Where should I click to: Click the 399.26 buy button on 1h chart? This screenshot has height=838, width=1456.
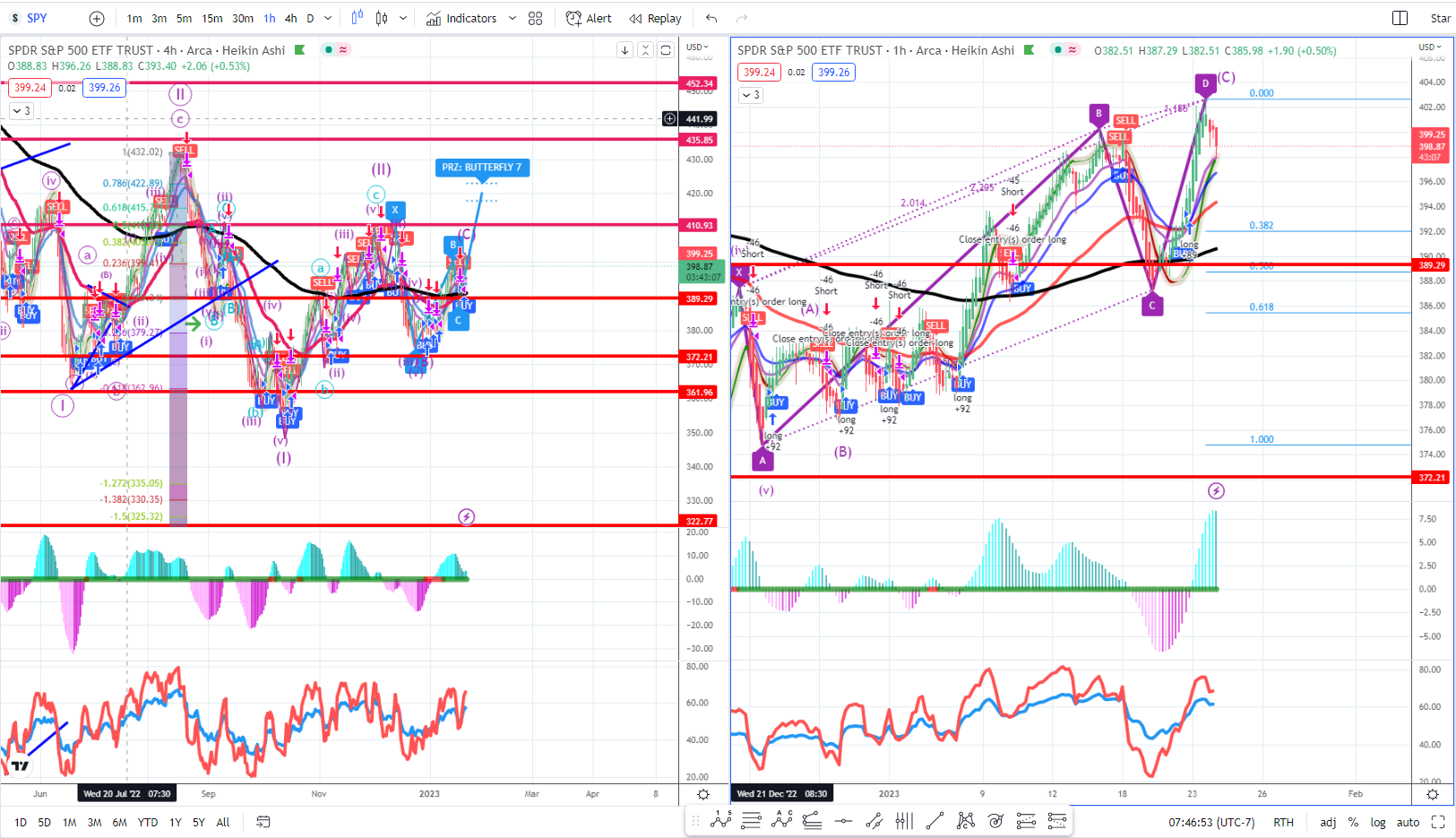(834, 73)
